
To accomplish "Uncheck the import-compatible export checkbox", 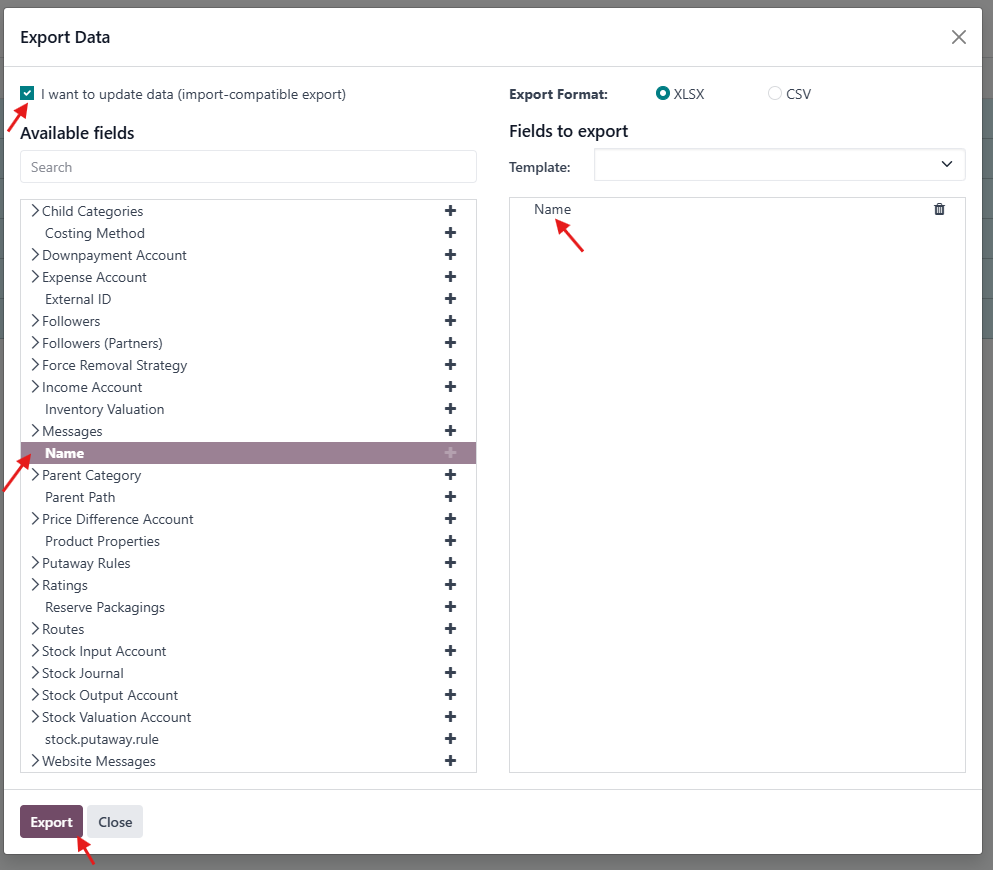I will click(27, 94).
